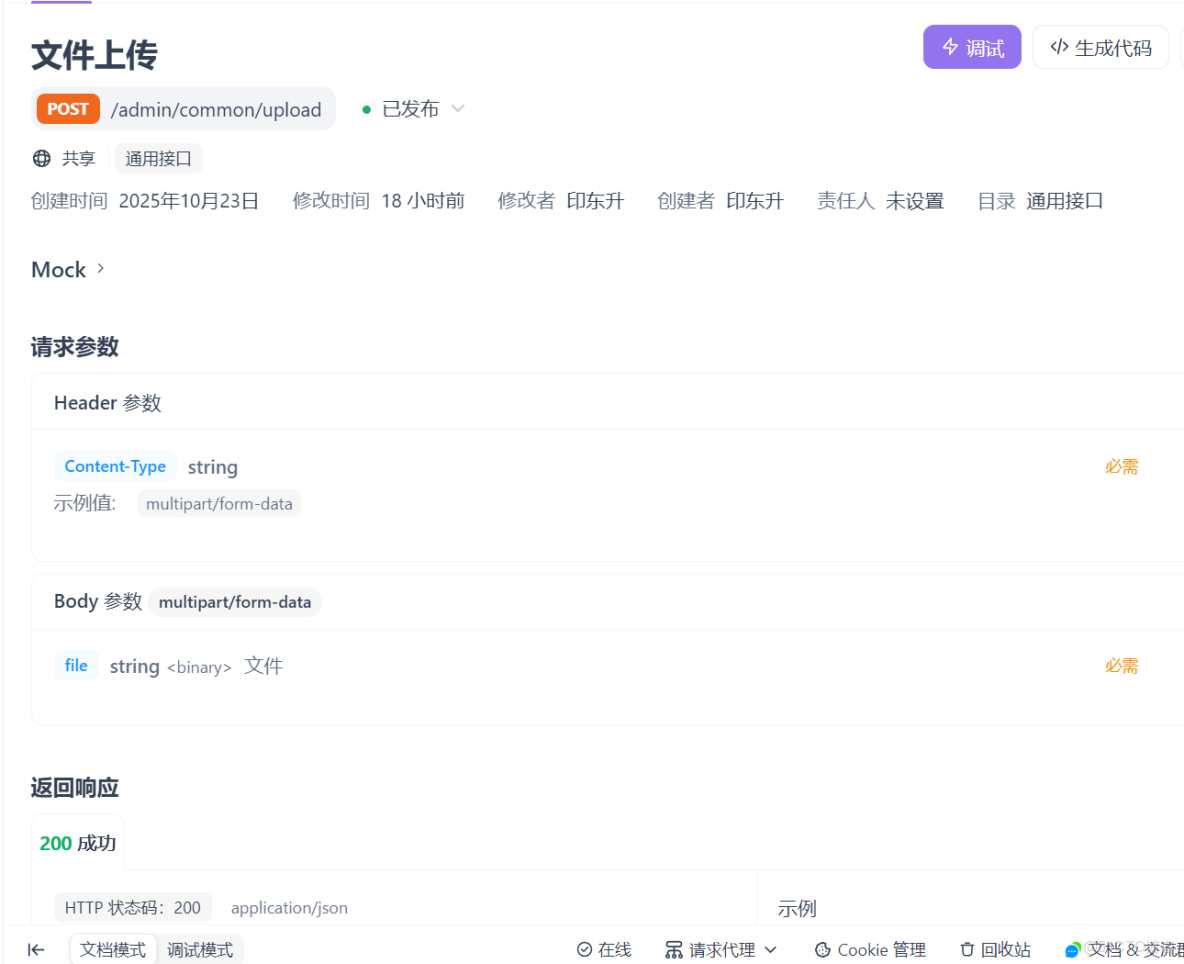Switch to 调试模式 tab

(x=200, y=949)
